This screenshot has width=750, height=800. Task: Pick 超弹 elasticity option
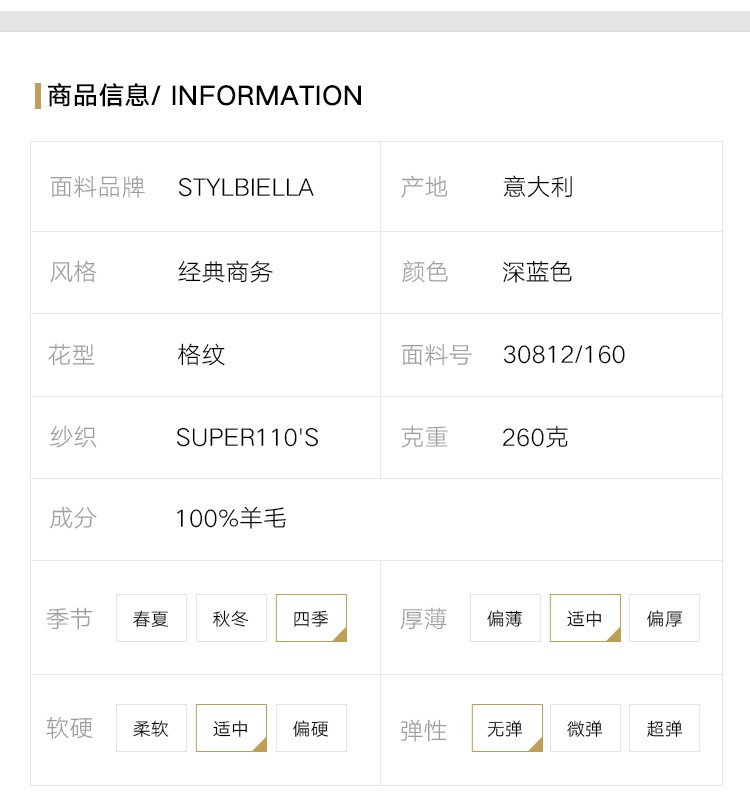664,728
